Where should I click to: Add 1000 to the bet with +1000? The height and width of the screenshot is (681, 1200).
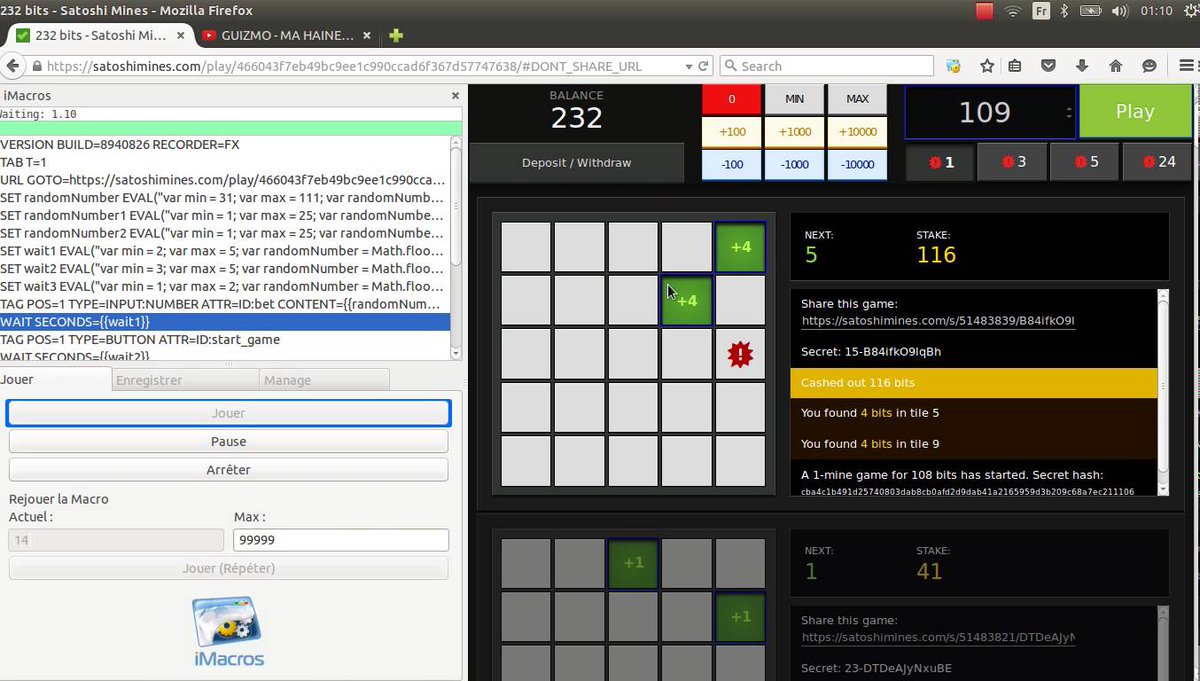(795, 132)
